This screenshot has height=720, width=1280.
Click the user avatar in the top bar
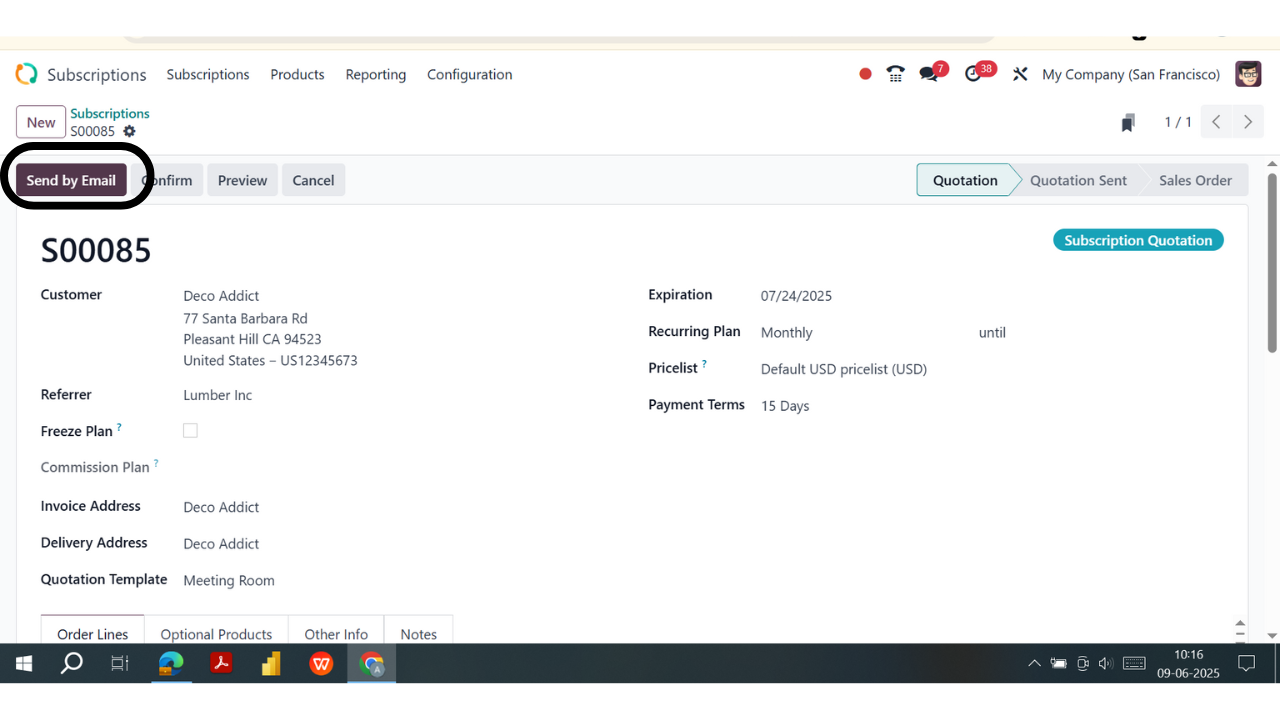tap(1248, 73)
